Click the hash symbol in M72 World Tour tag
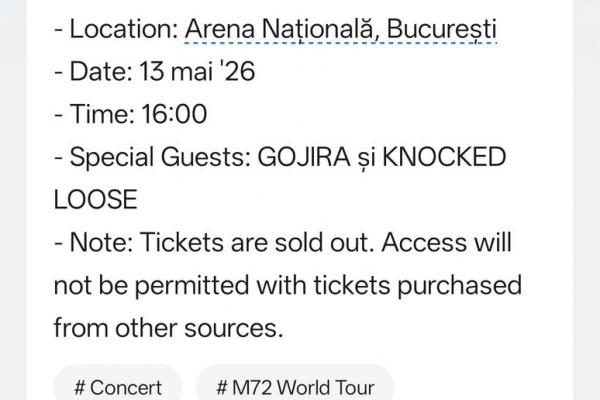 point(222,388)
